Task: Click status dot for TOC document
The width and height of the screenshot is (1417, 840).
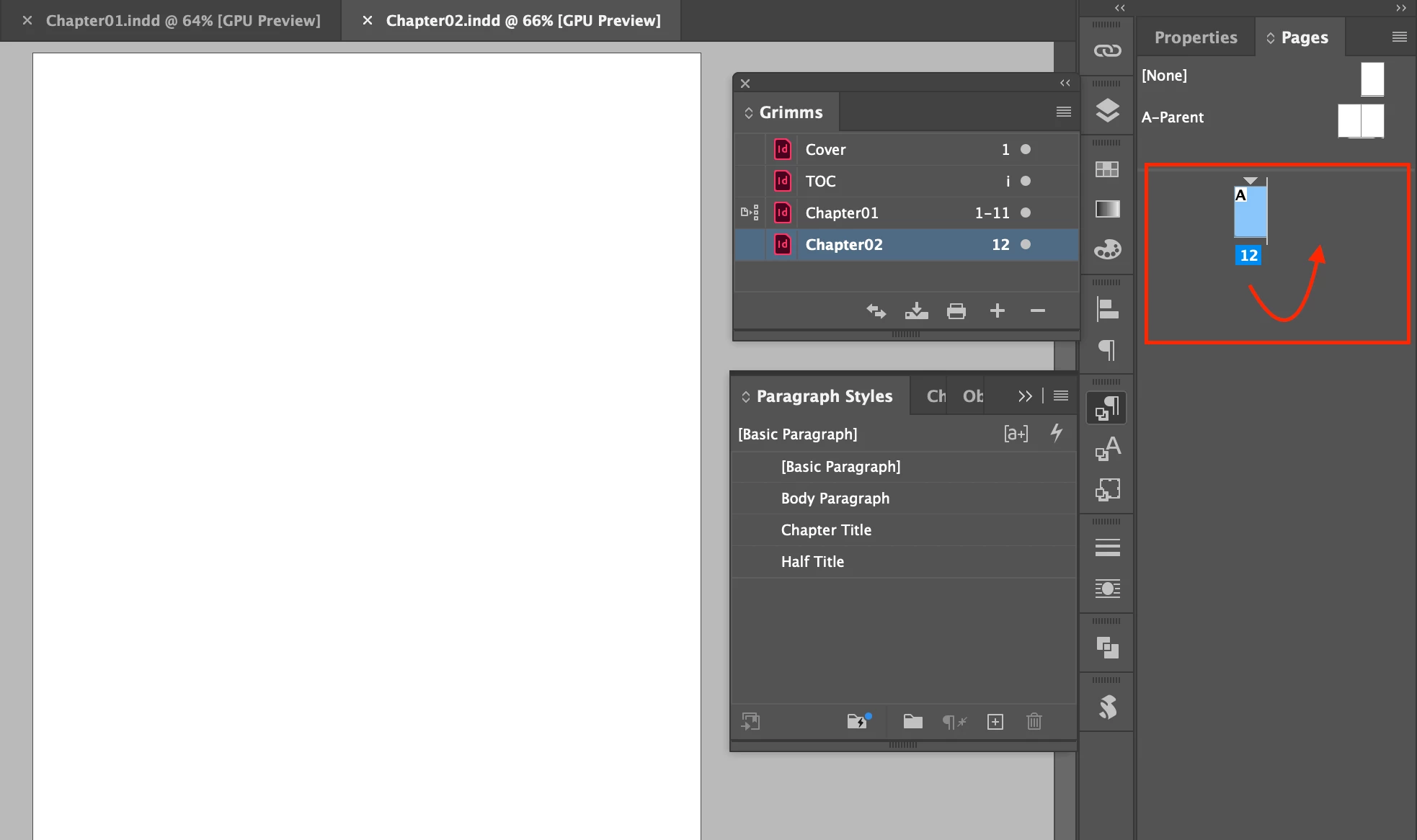Action: click(1025, 182)
